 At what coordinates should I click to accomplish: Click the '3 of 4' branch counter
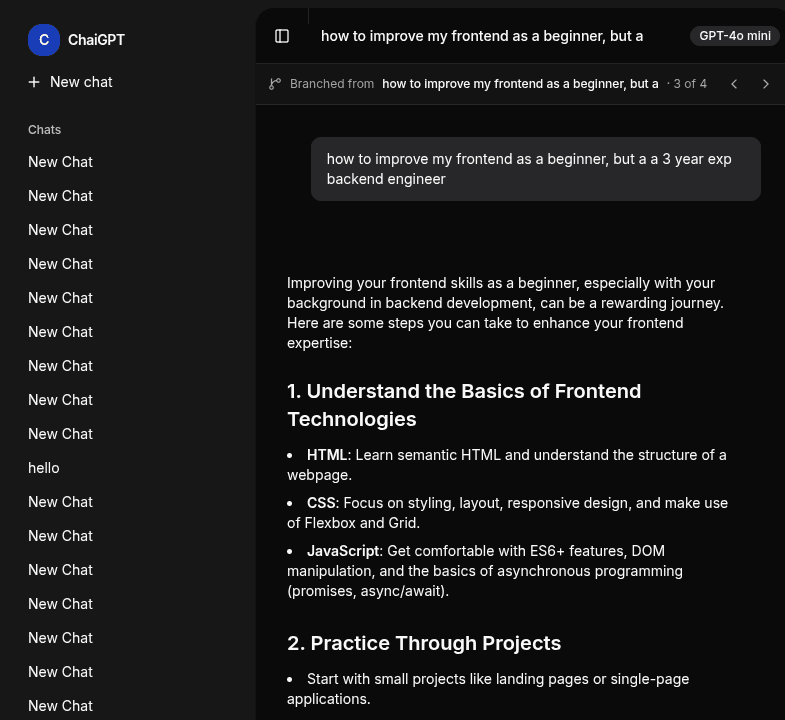click(690, 84)
